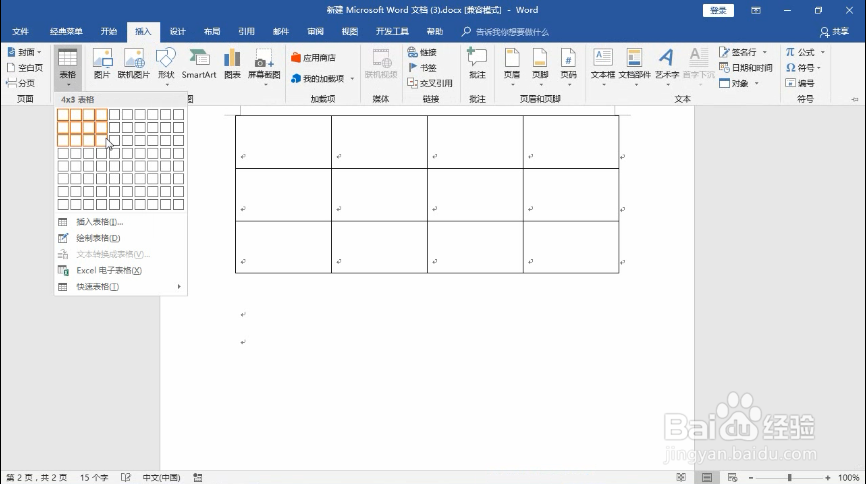Open the Shapes (形状) gallery
The width and height of the screenshot is (866, 484).
166,66
